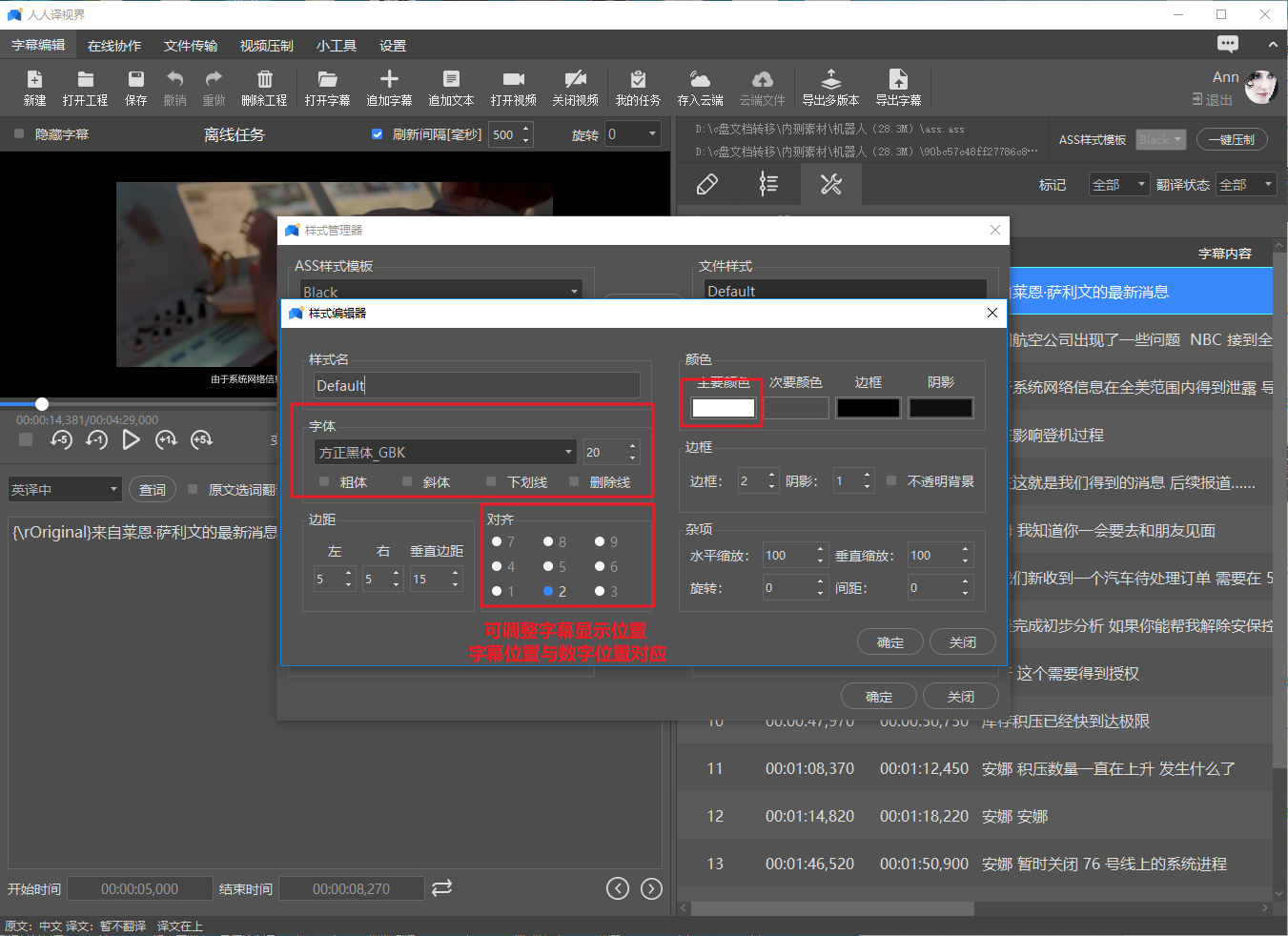
Task: Open the 小工具 menu
Action: pos(336,45)
